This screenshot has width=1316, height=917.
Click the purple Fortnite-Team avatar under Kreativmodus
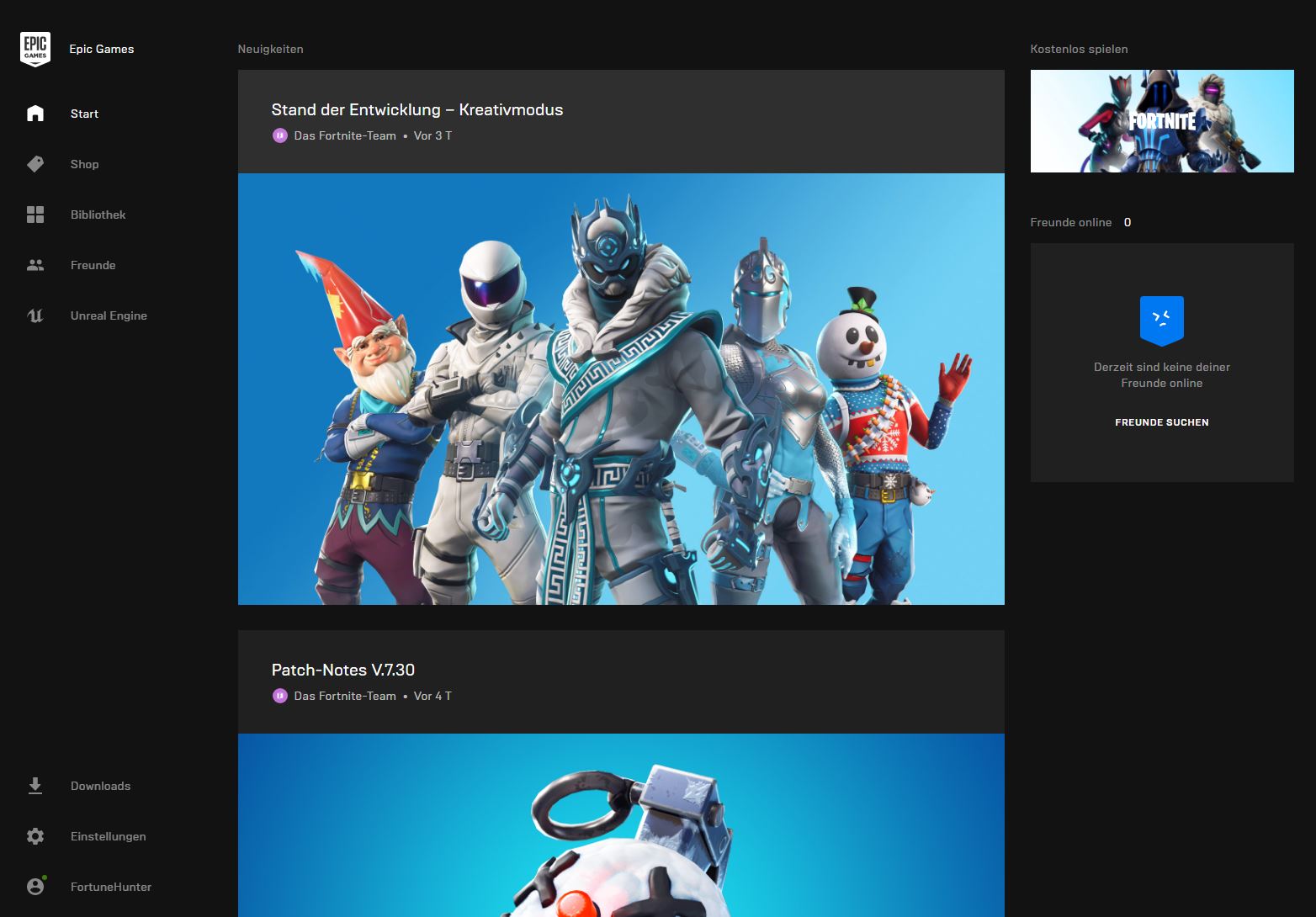click(280, 135)
